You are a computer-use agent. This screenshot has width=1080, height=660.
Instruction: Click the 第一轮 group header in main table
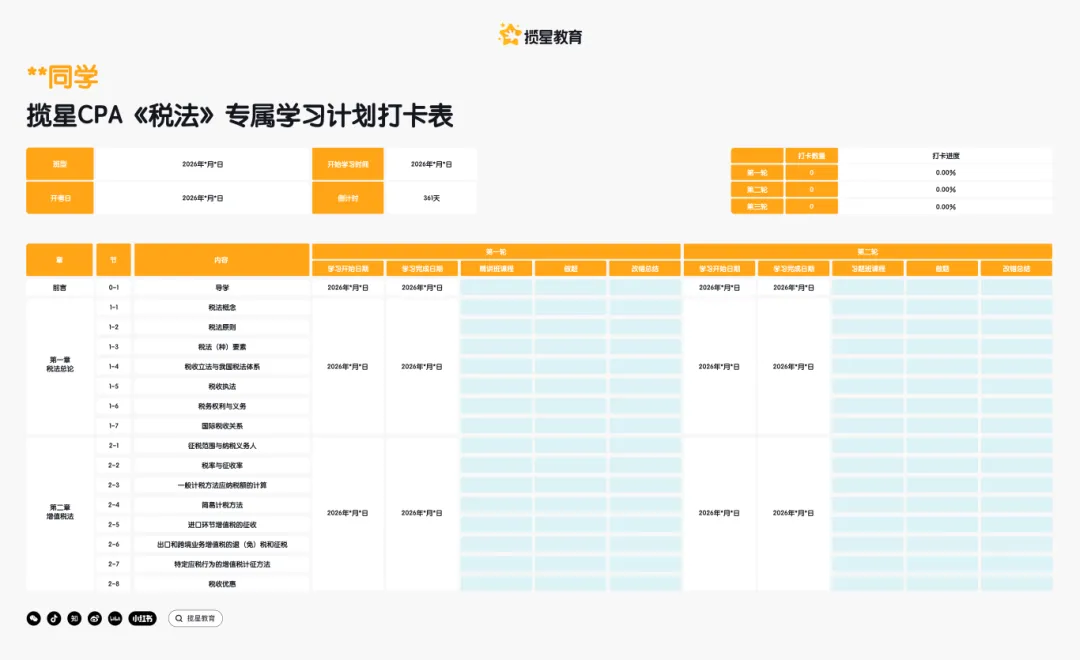pyautogui.click(x=496, y=251)
